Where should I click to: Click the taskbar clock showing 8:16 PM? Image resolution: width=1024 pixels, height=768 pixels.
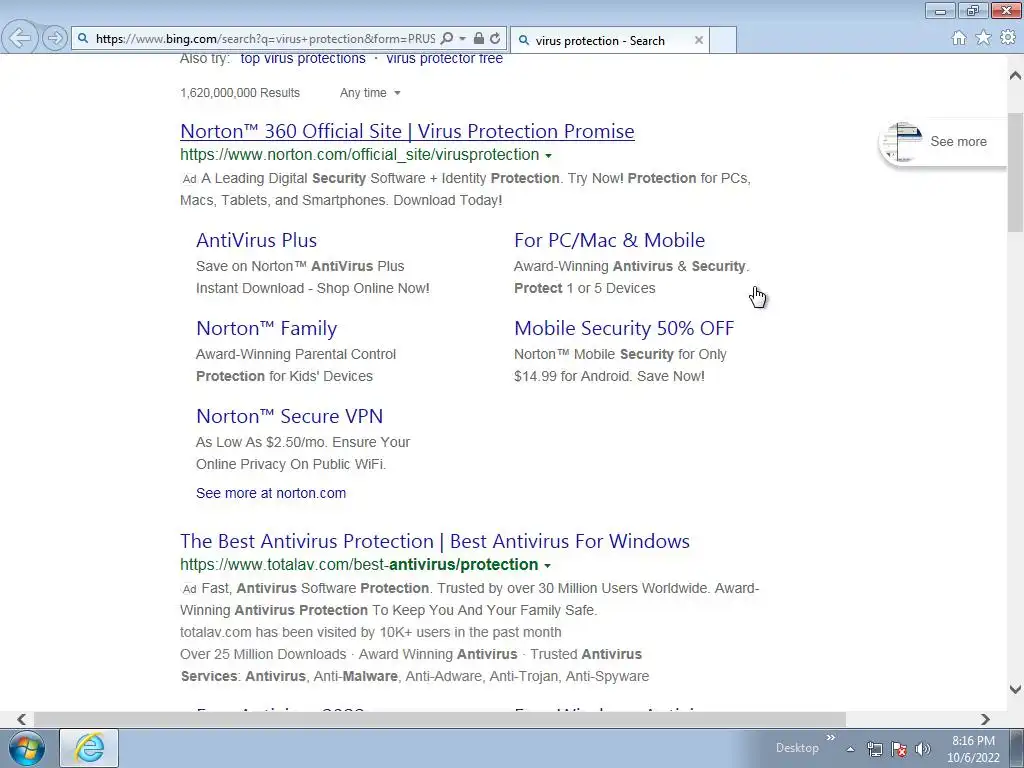pos(973,749)
